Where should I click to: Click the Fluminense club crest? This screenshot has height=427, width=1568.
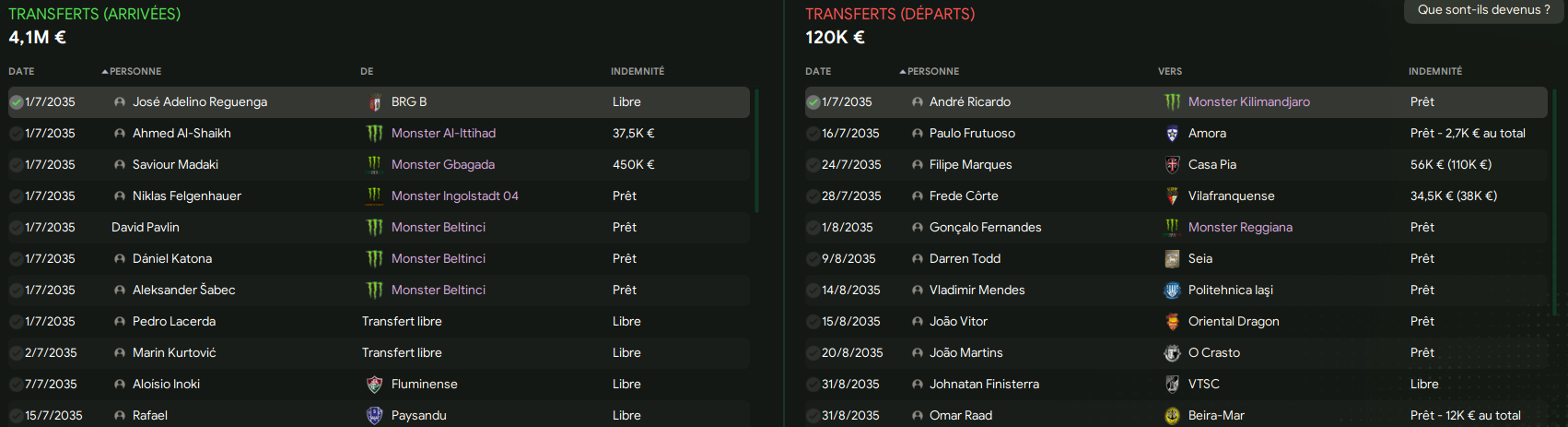pos(374,385)
